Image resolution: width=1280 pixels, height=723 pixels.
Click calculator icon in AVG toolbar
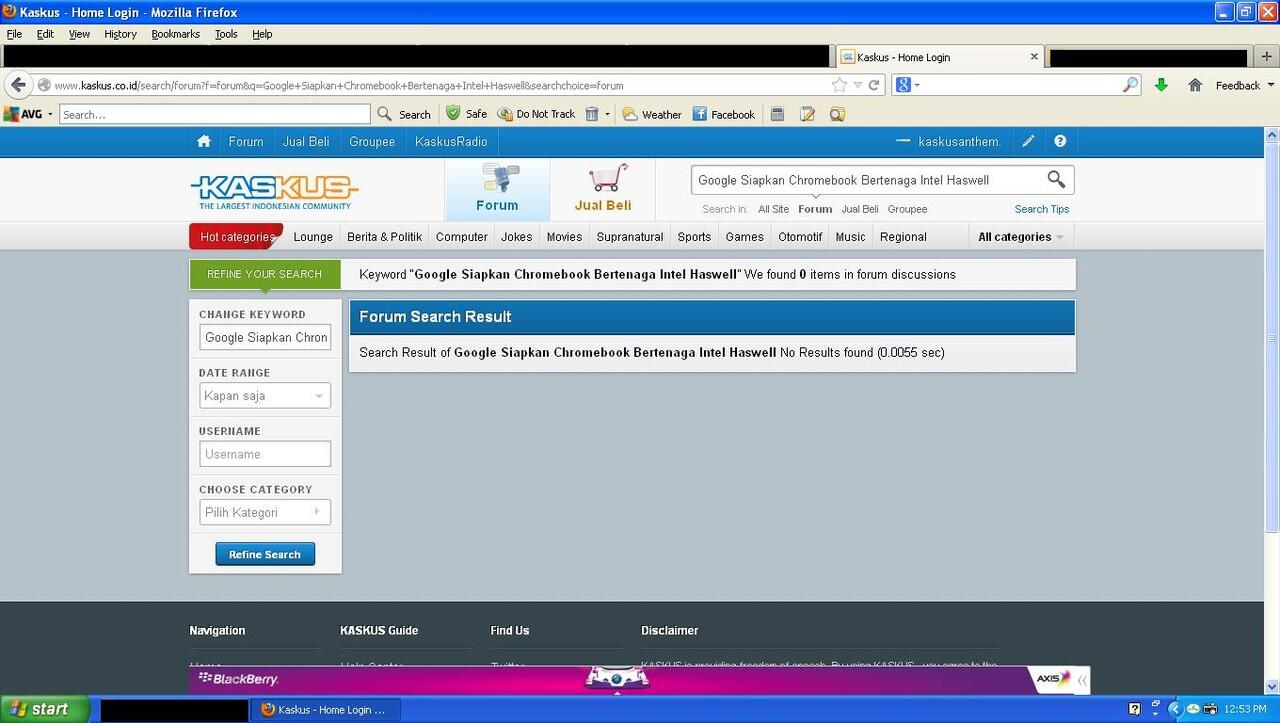777,114
